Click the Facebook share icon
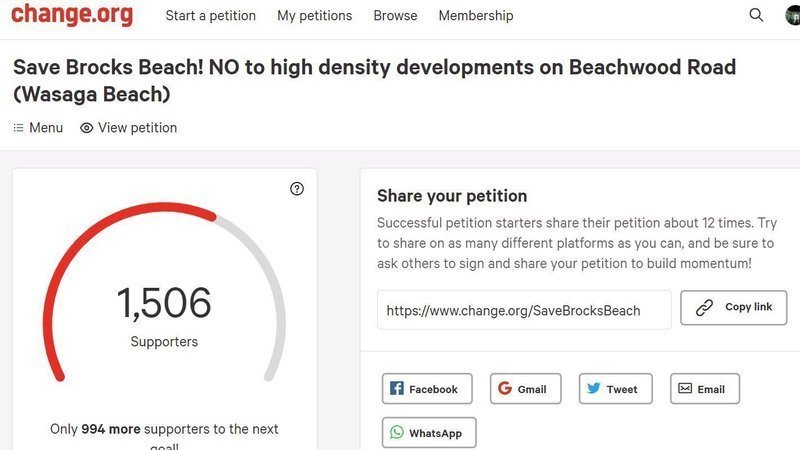Image resolution: width=800 pixels, height=450 pixels. pos(397,389)
